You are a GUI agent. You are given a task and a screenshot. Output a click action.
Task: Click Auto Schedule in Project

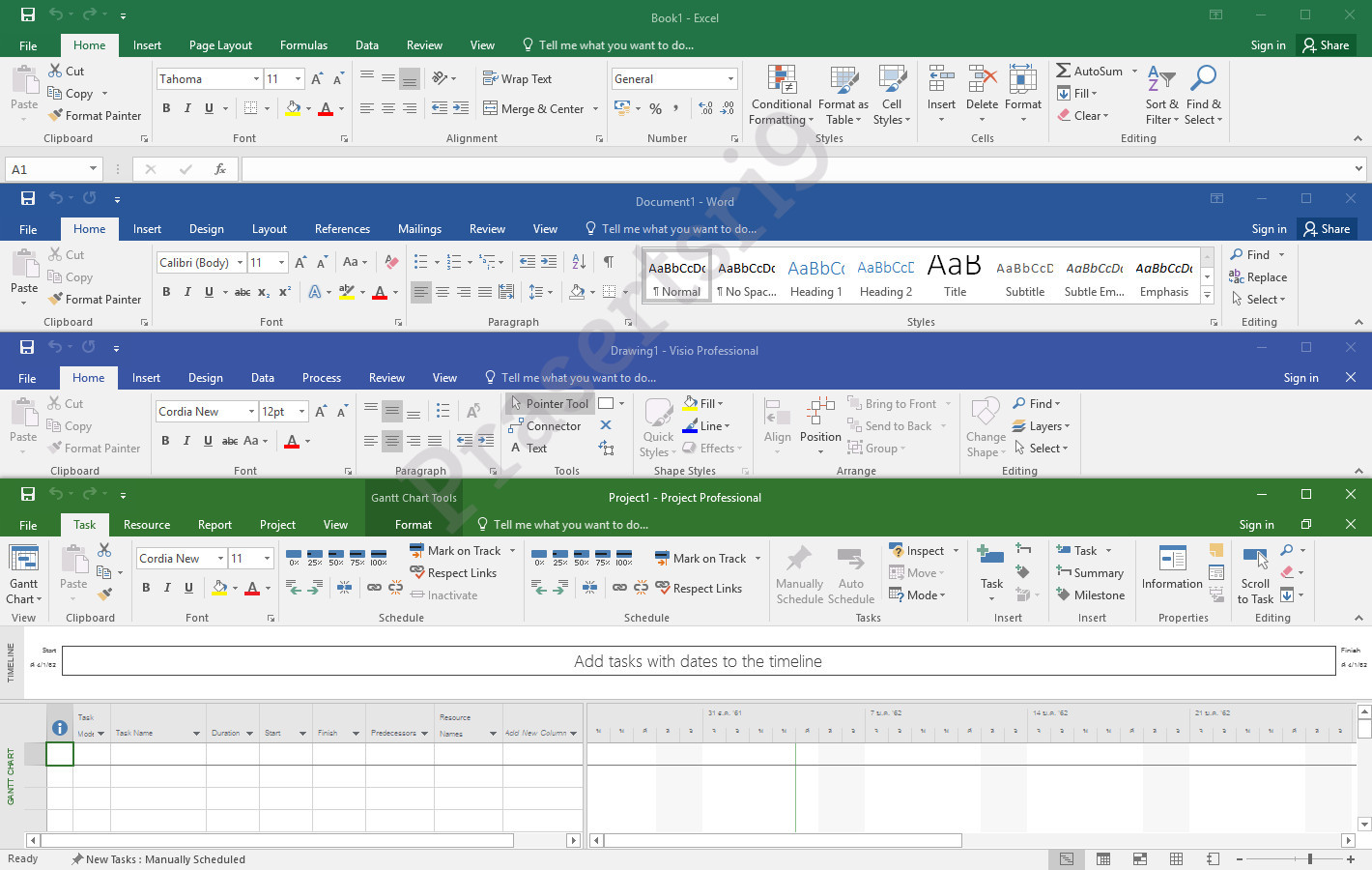pyautogui.click(x=850, y=575)
